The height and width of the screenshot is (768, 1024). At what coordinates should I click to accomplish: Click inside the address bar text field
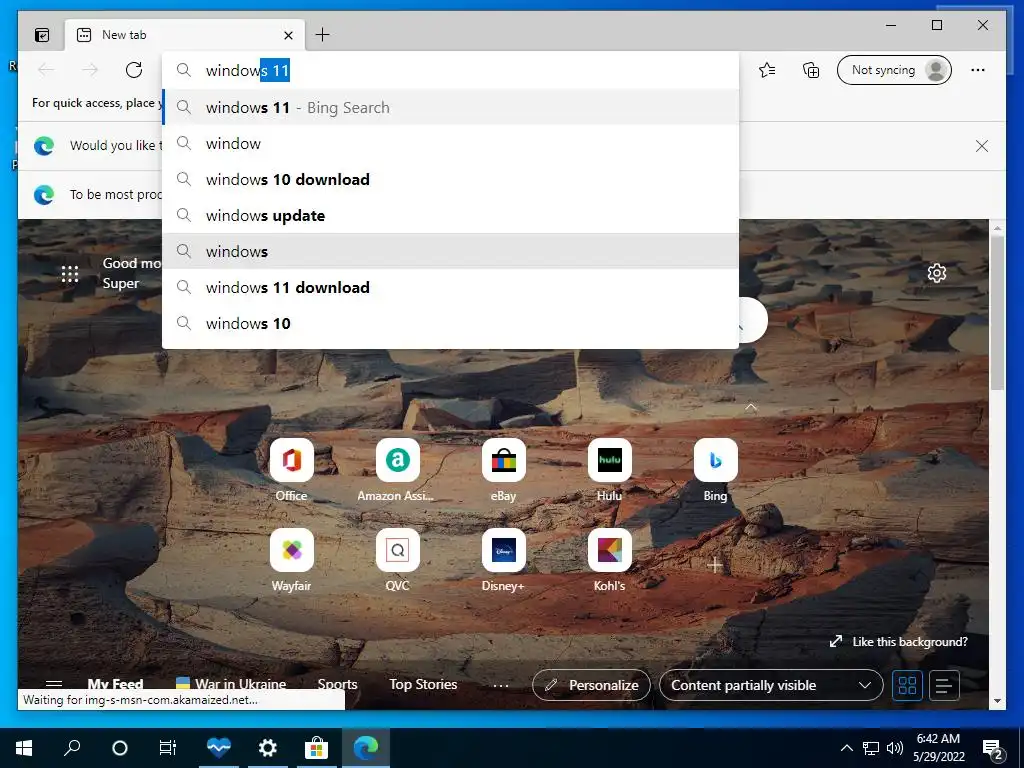[x=451, y=71]
